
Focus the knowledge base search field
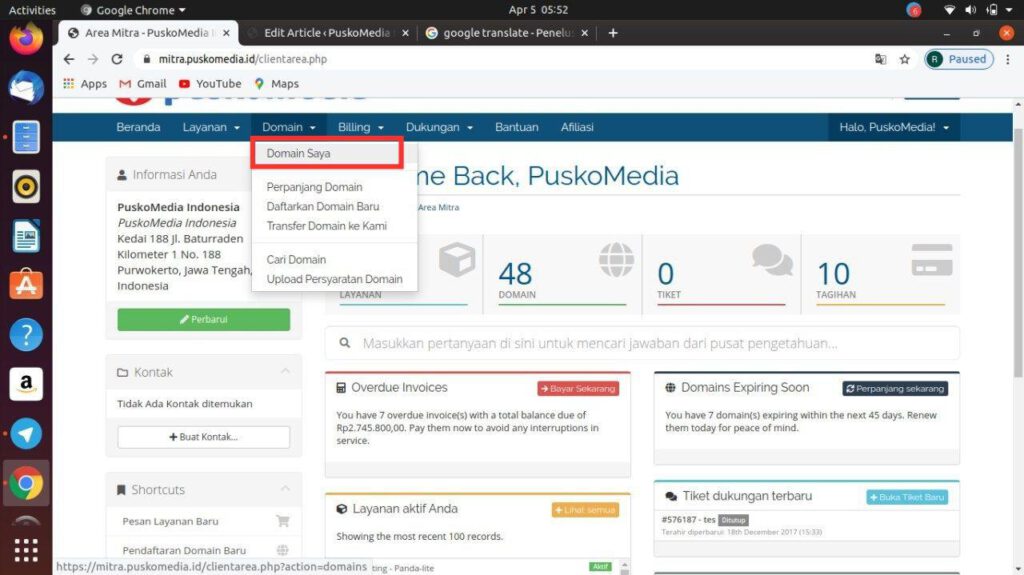point(643,343)
